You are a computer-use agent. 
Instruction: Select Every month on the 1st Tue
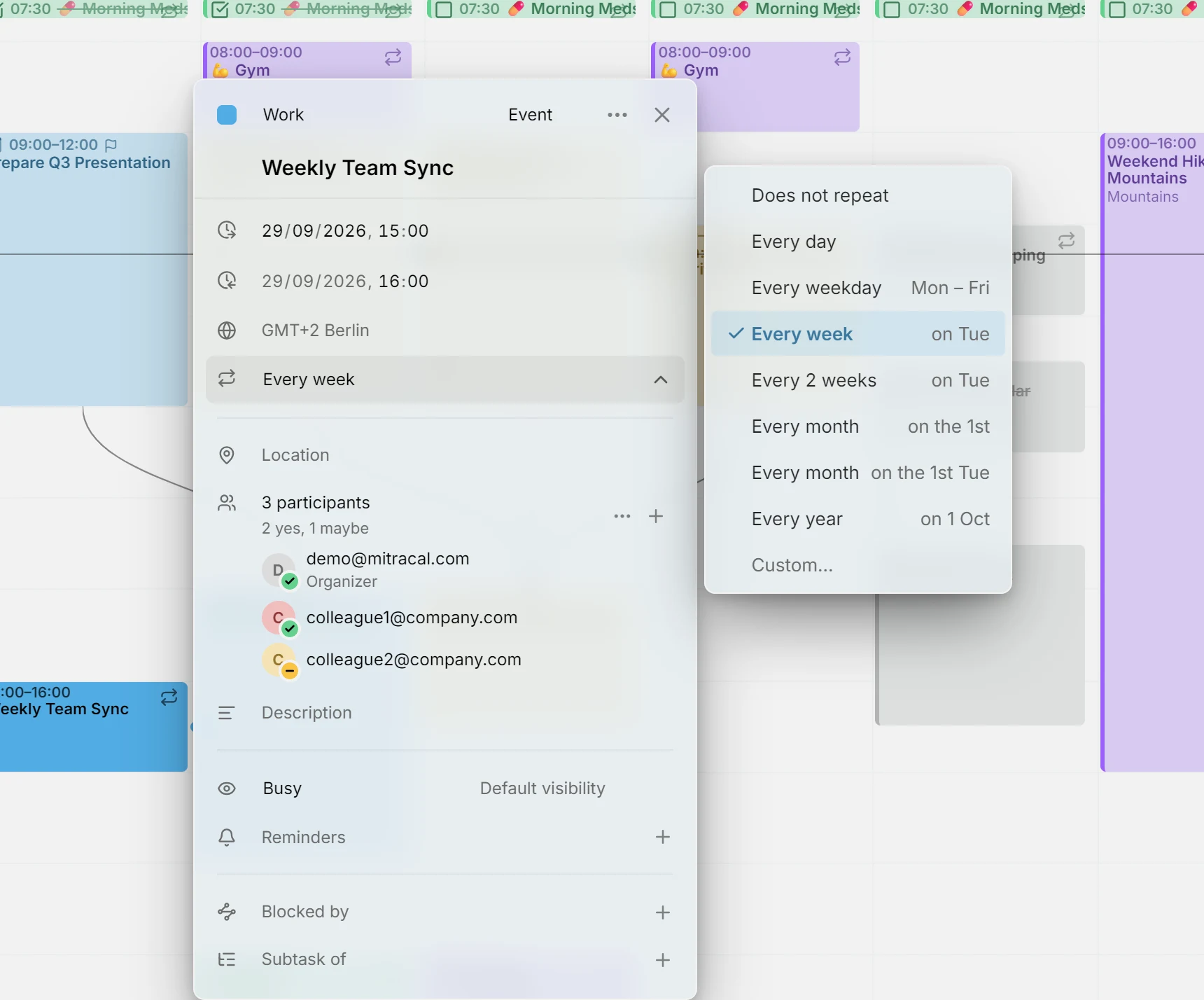coord(858,473)
